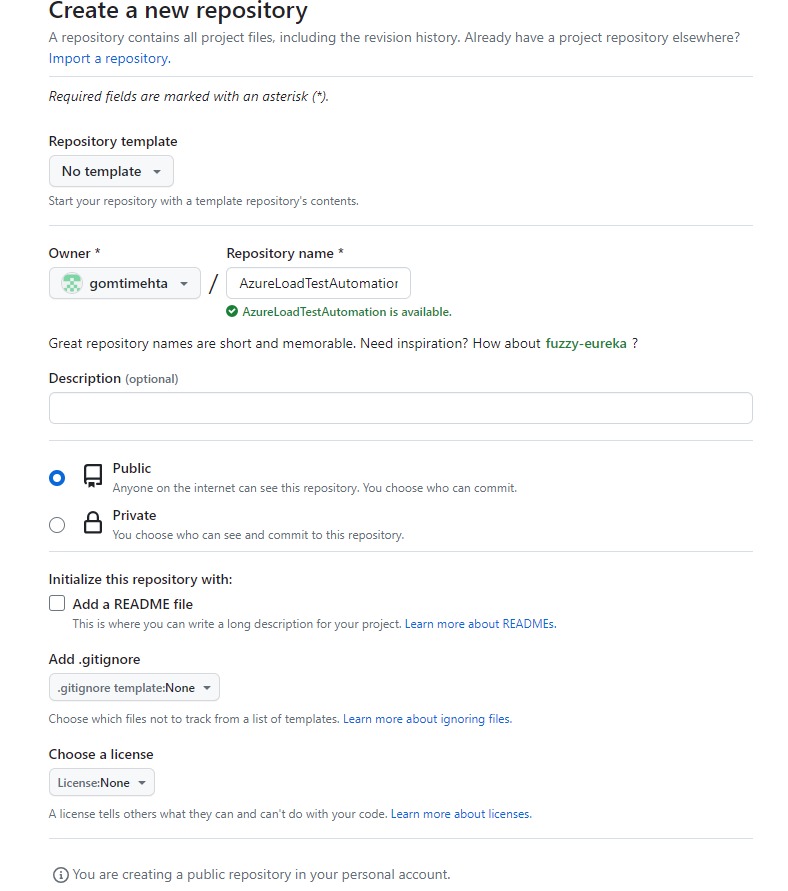Viewport: 788px width, 891px height.
Task: Open Learn more about ignoring files link
Action: coord(427,719)
